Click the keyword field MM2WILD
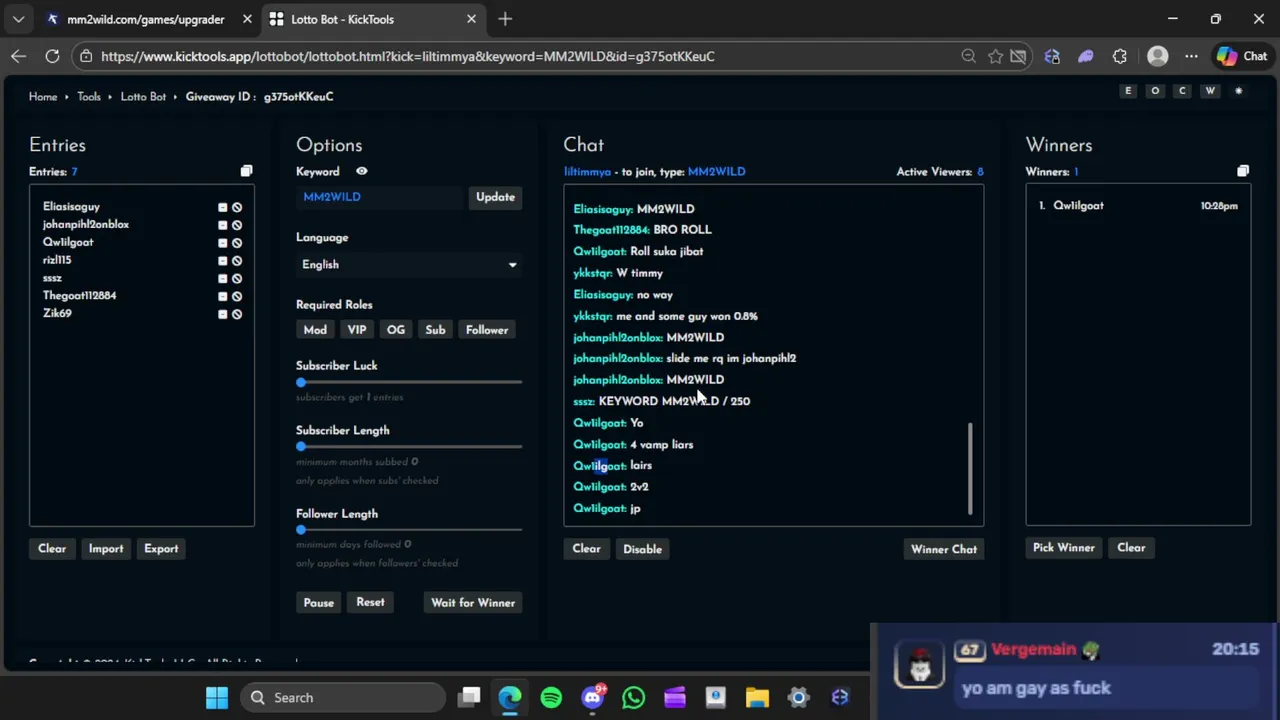 tap(380, 197)
